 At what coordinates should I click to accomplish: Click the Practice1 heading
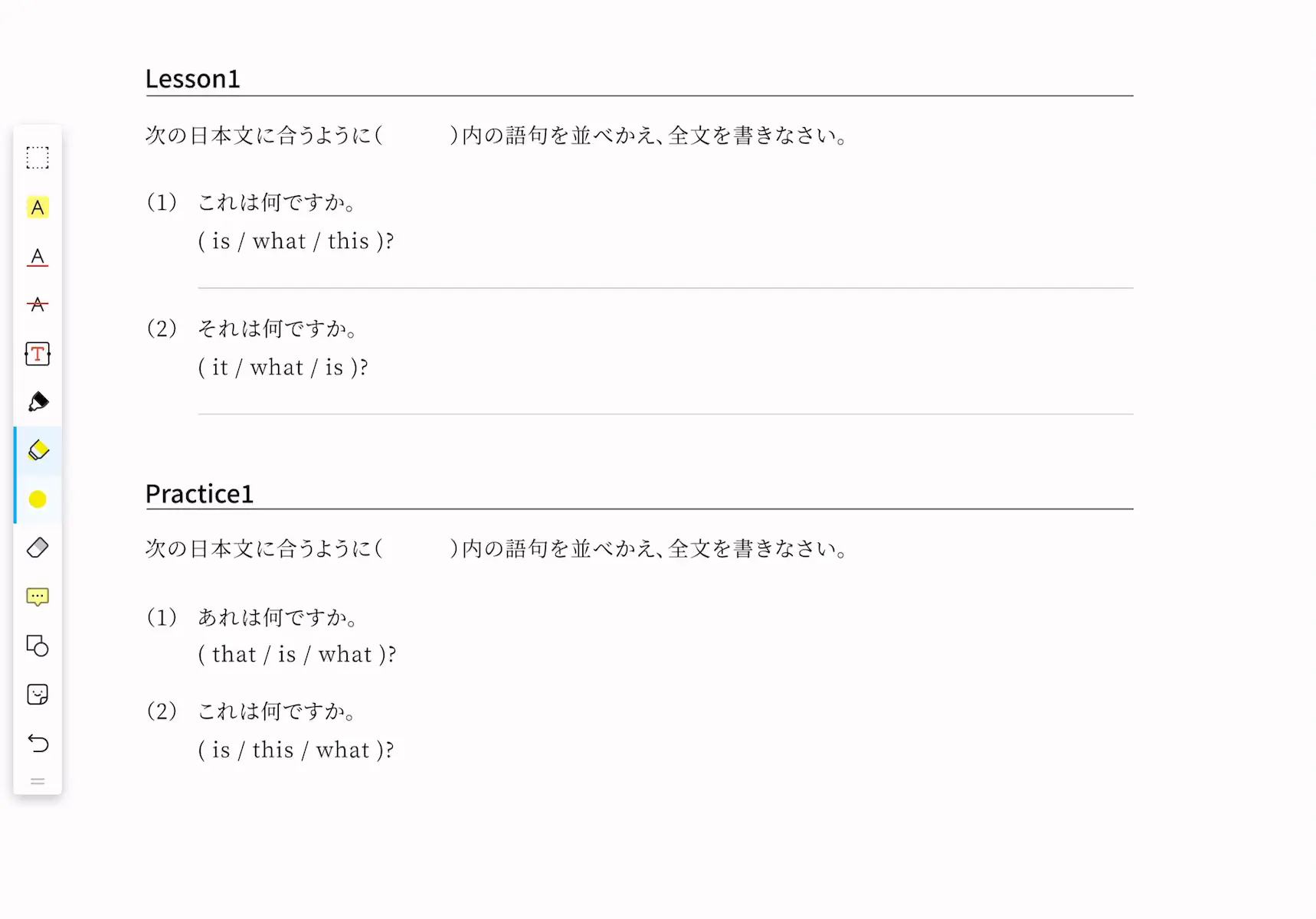tap(199, 494)
